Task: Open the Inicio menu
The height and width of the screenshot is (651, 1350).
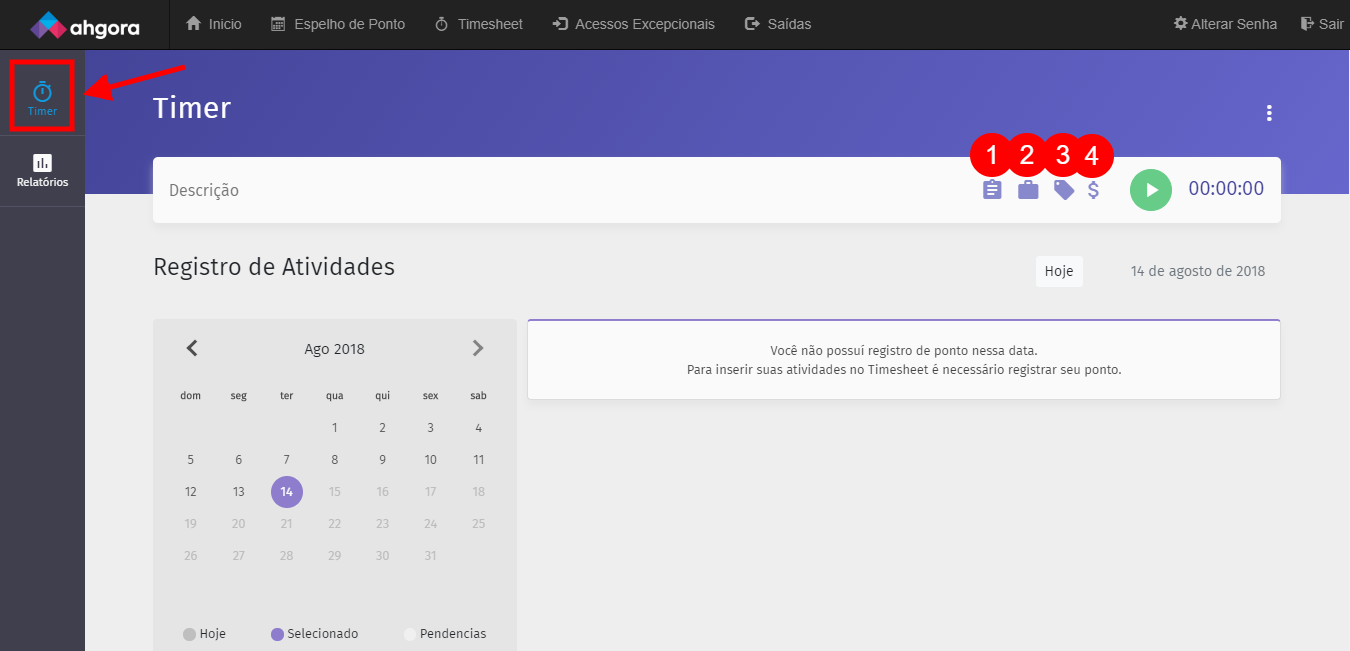Action: 214,24
